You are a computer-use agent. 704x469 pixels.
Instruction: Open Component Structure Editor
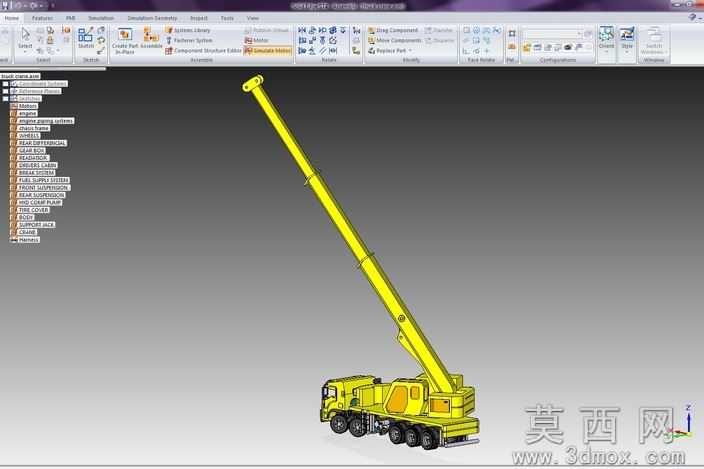203,51
